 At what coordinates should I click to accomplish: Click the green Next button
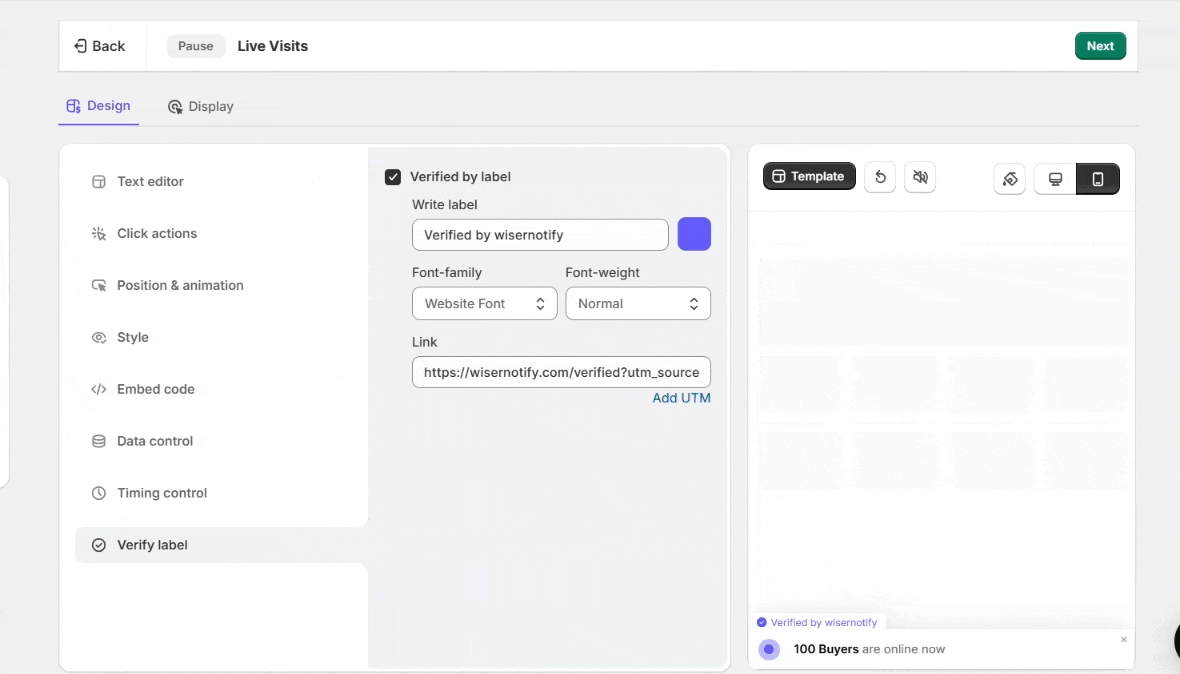pyautogui.click(x=1100, y=46)
